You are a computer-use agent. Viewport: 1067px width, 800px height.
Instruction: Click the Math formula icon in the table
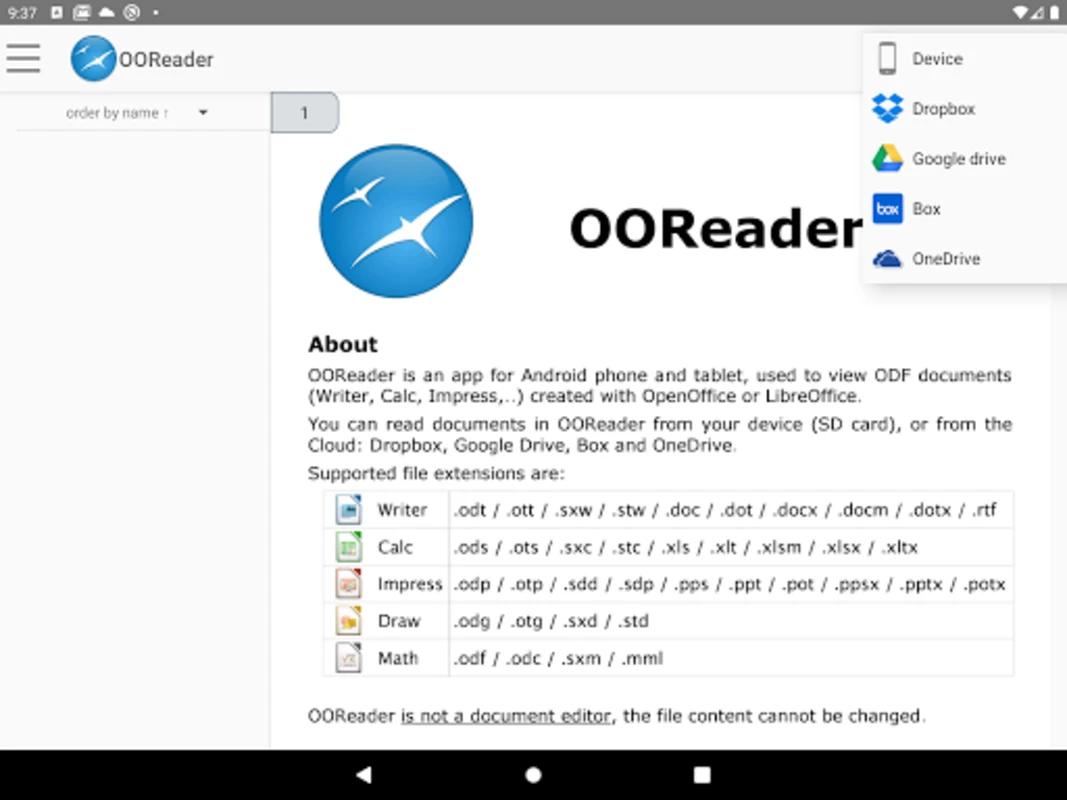point(348,658)
